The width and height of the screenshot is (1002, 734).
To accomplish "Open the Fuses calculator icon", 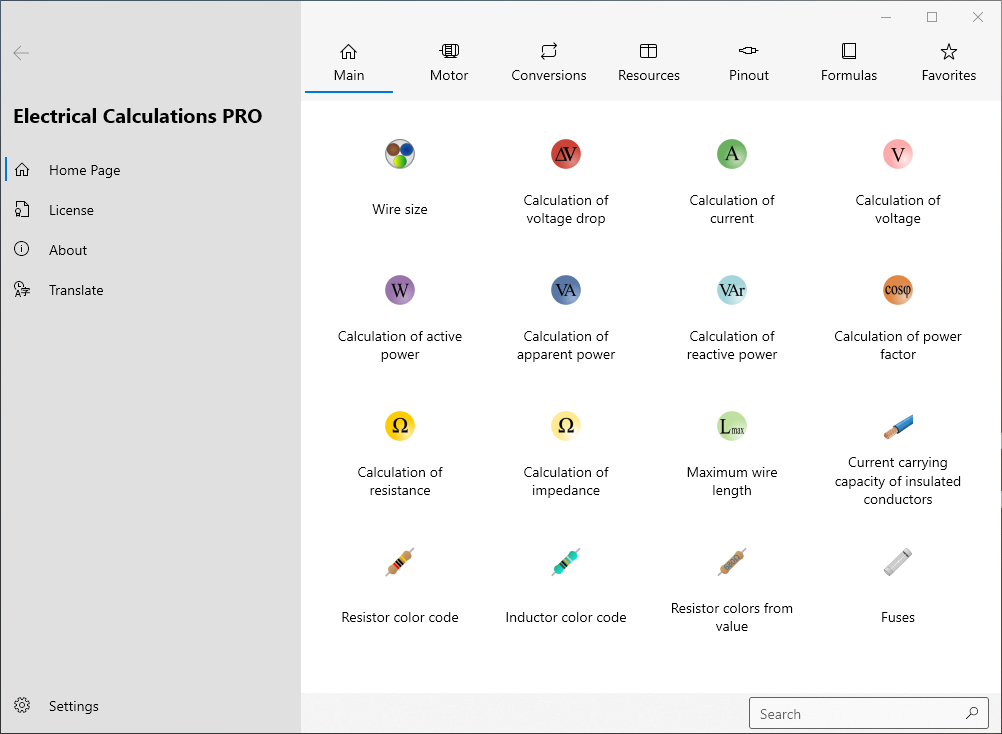I will (898, 562).
